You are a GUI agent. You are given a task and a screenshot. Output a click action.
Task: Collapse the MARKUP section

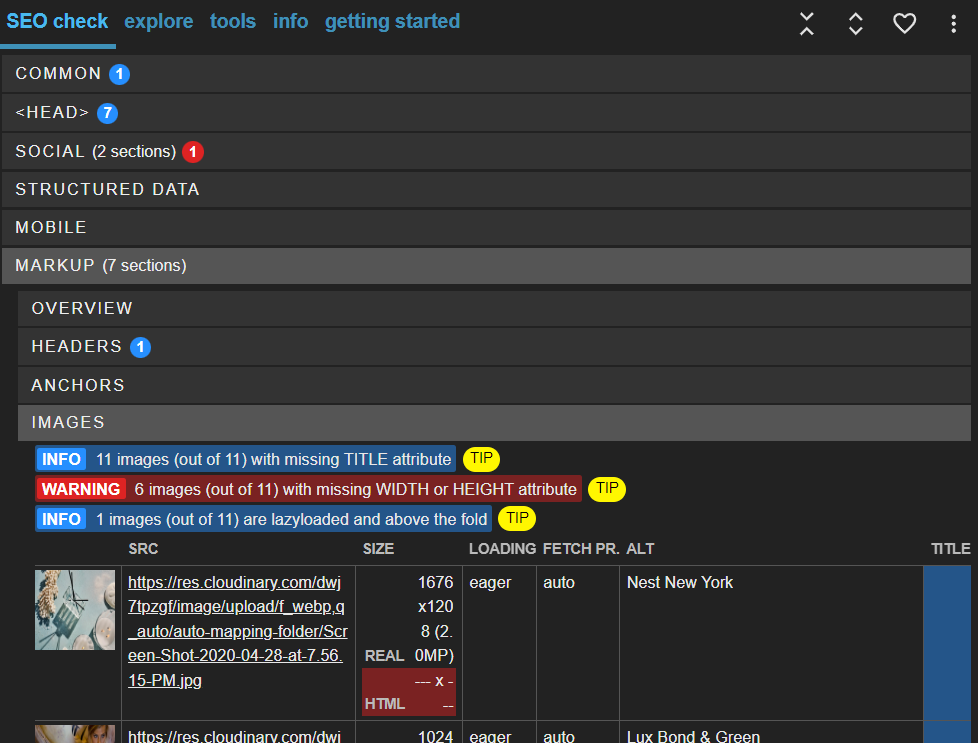tap(55, 266)
